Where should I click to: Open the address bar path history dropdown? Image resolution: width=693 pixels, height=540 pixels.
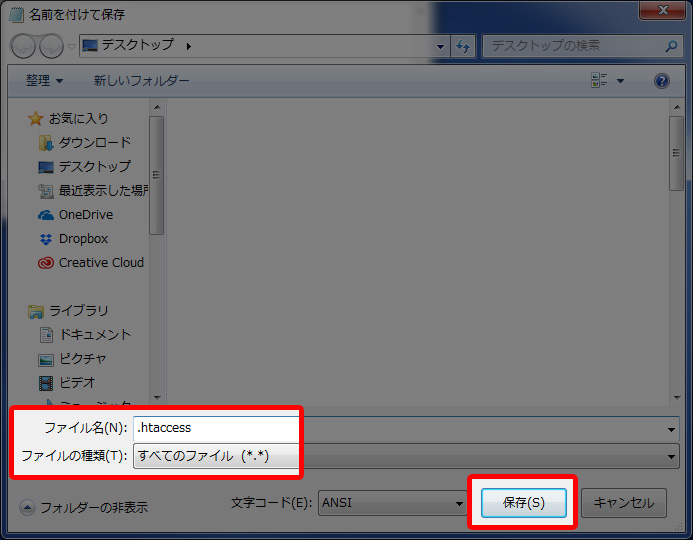tap(441, 46)
